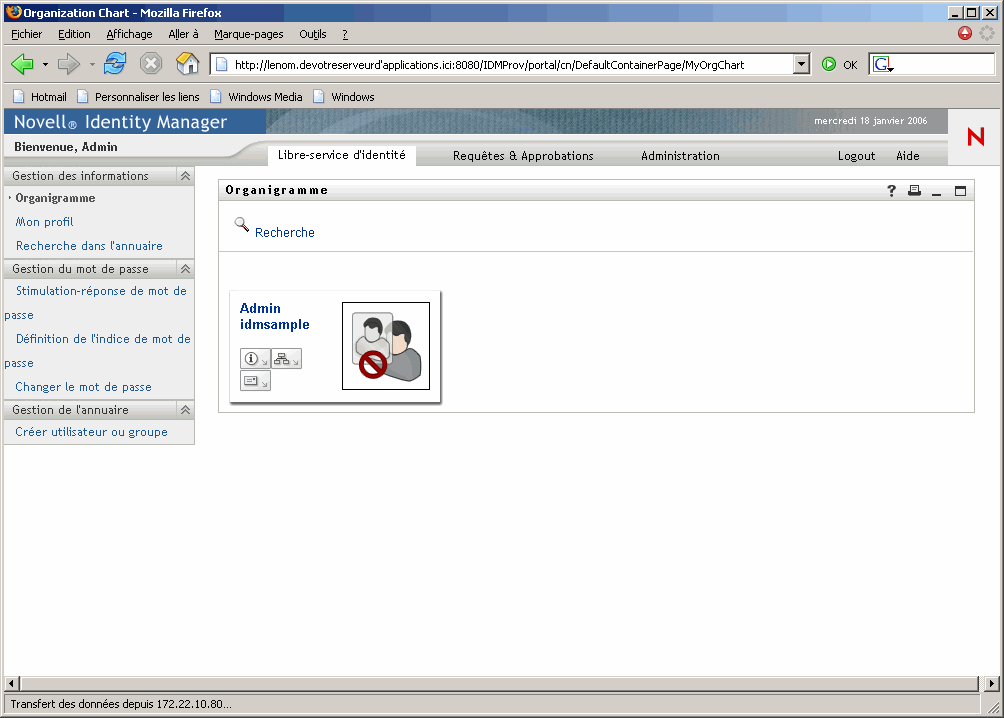Click the Stop loading icon
The image size is (1004, 718).
(x=150, y=63)
